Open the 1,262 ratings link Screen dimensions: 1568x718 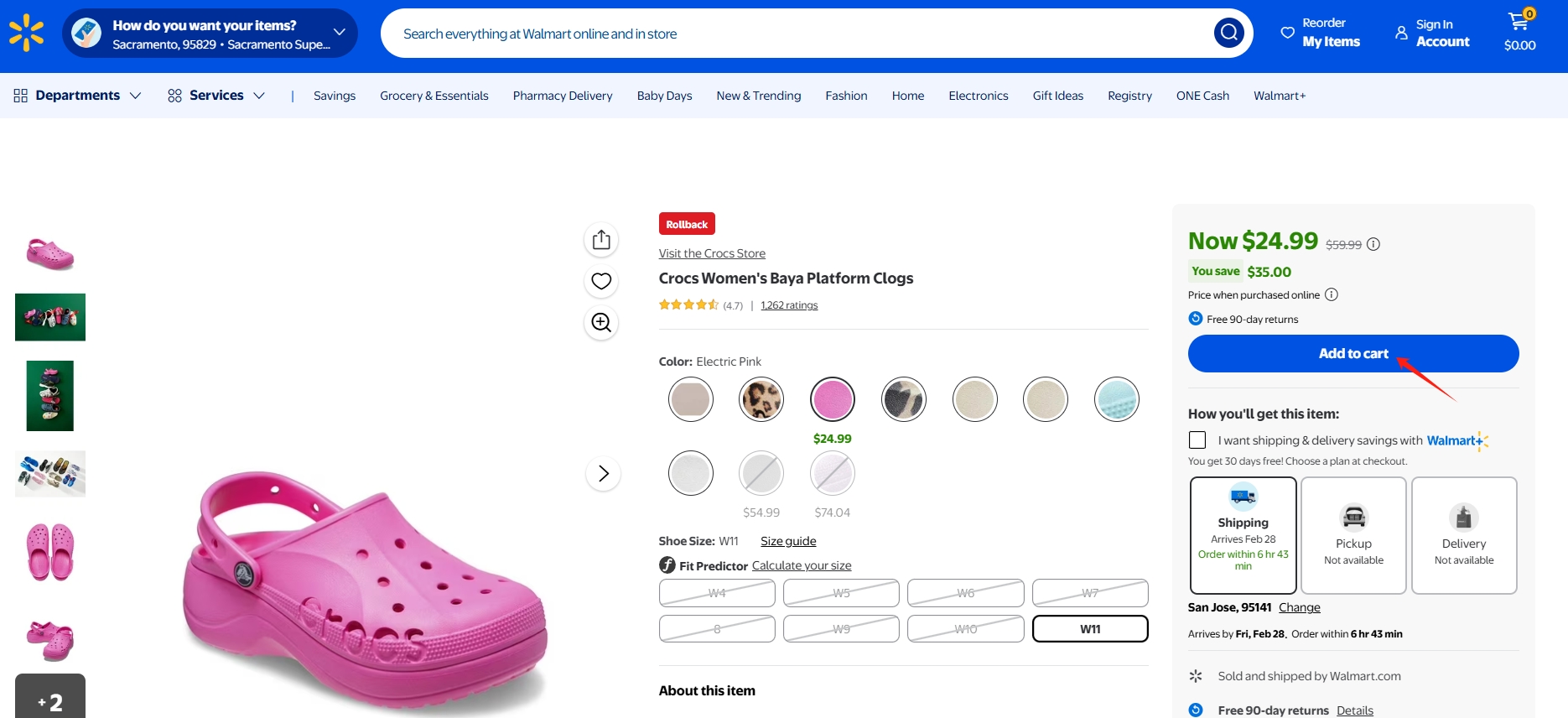(789, 305)
